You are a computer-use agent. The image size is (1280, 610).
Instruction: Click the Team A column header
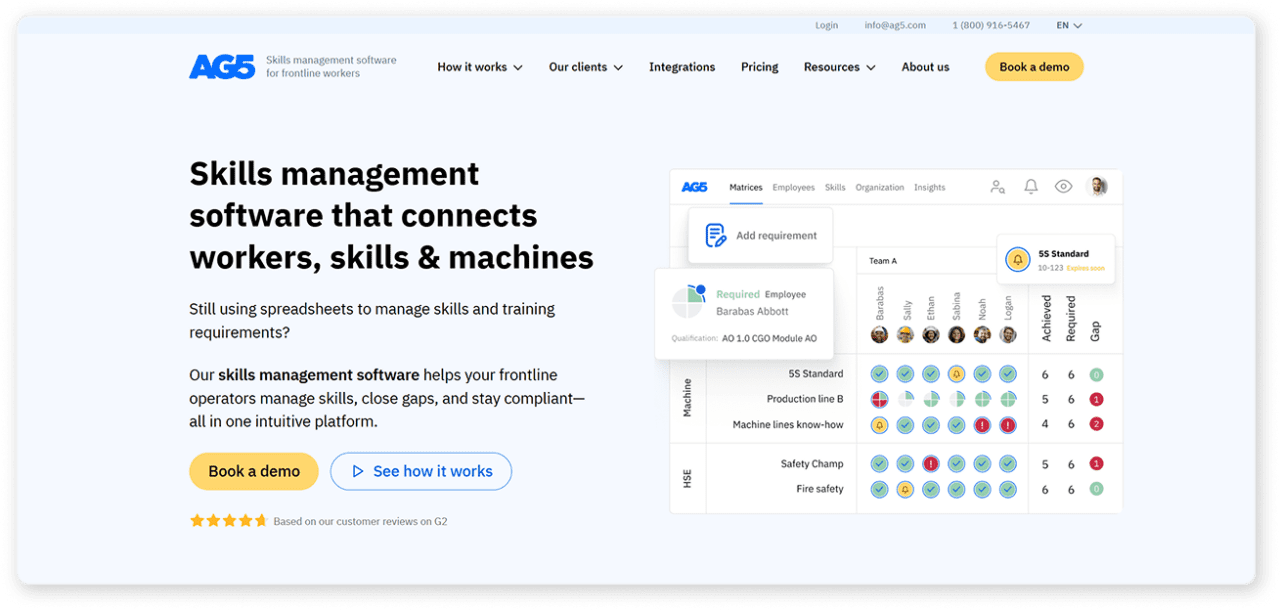(883, 261)
